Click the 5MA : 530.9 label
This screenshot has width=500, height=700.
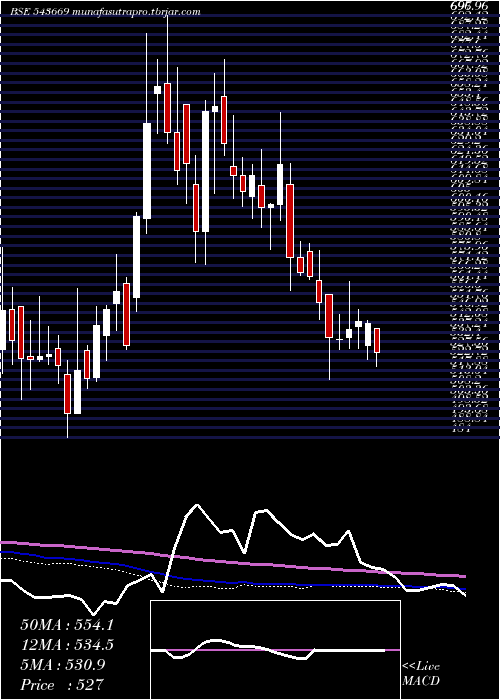point(63,665)
